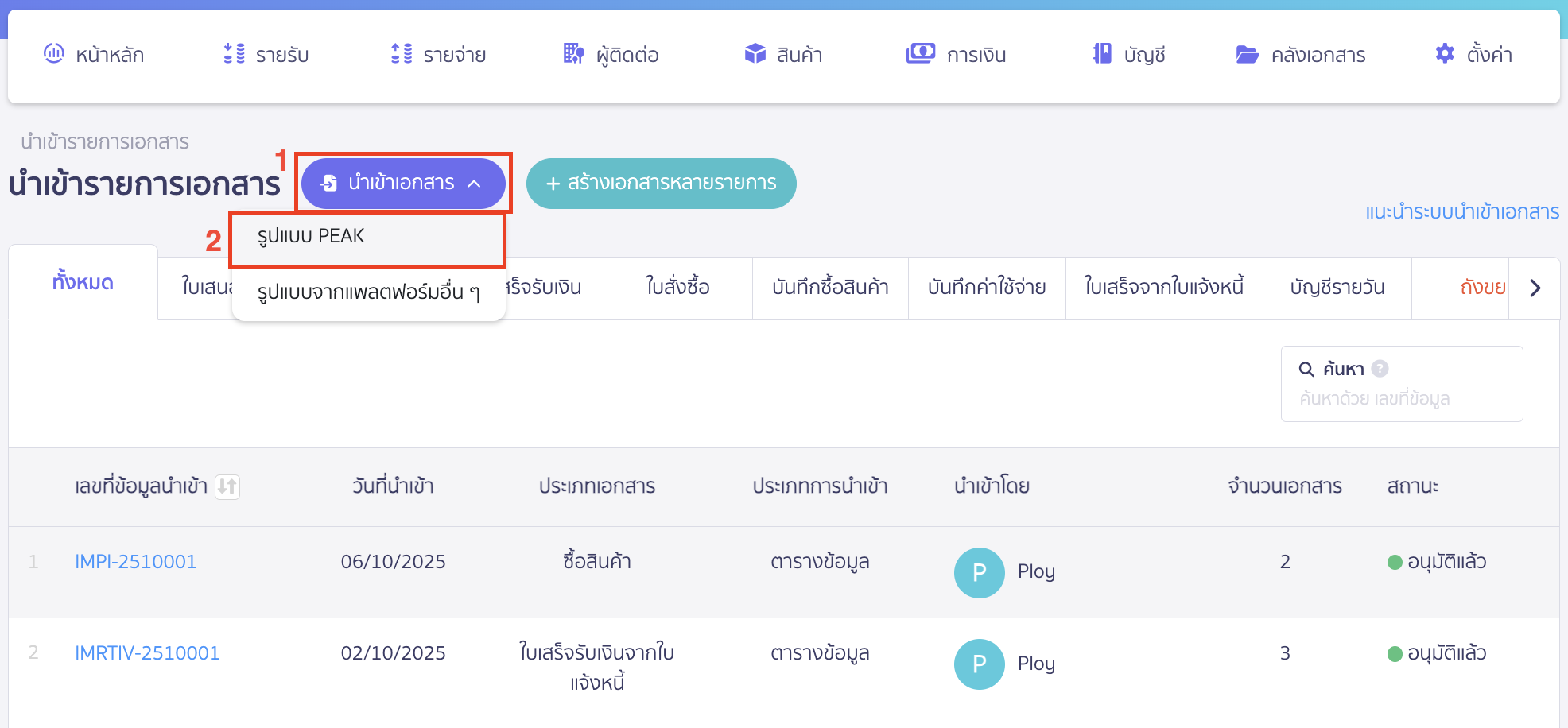Click inside the search input field

coord(1401,398)
